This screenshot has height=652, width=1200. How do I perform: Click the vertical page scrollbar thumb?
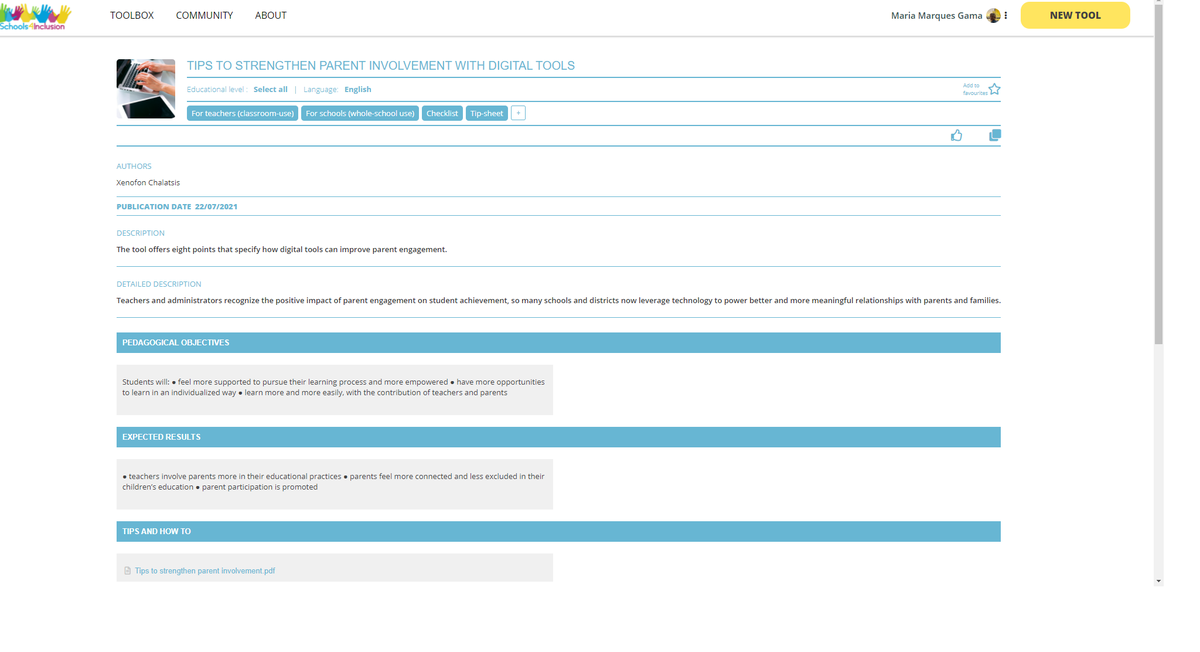coord(1159,175)
